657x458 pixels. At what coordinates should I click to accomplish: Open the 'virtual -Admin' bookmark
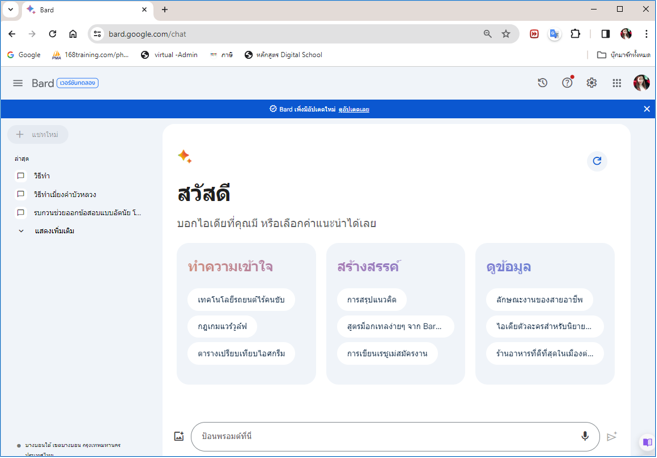point(169,55)
